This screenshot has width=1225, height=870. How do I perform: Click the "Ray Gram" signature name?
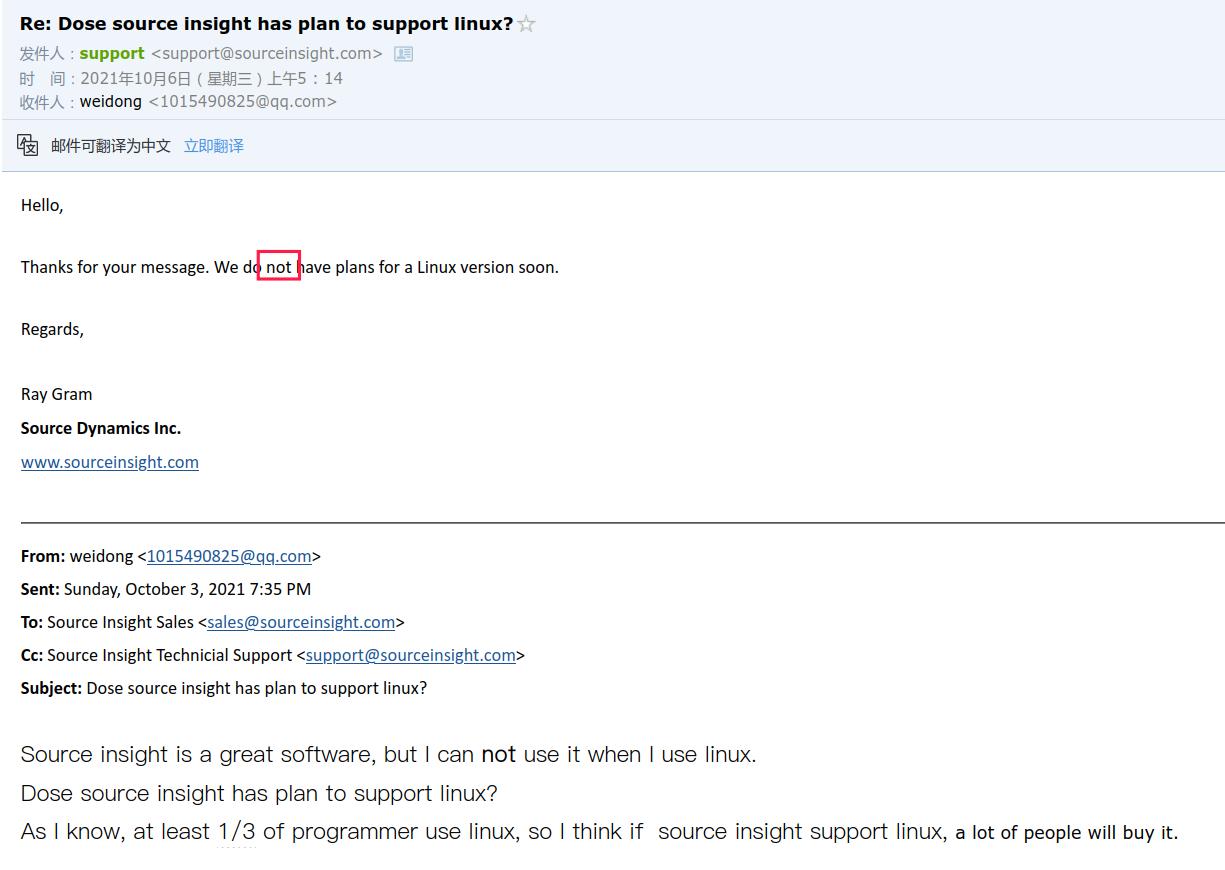[x=56, y=394]
